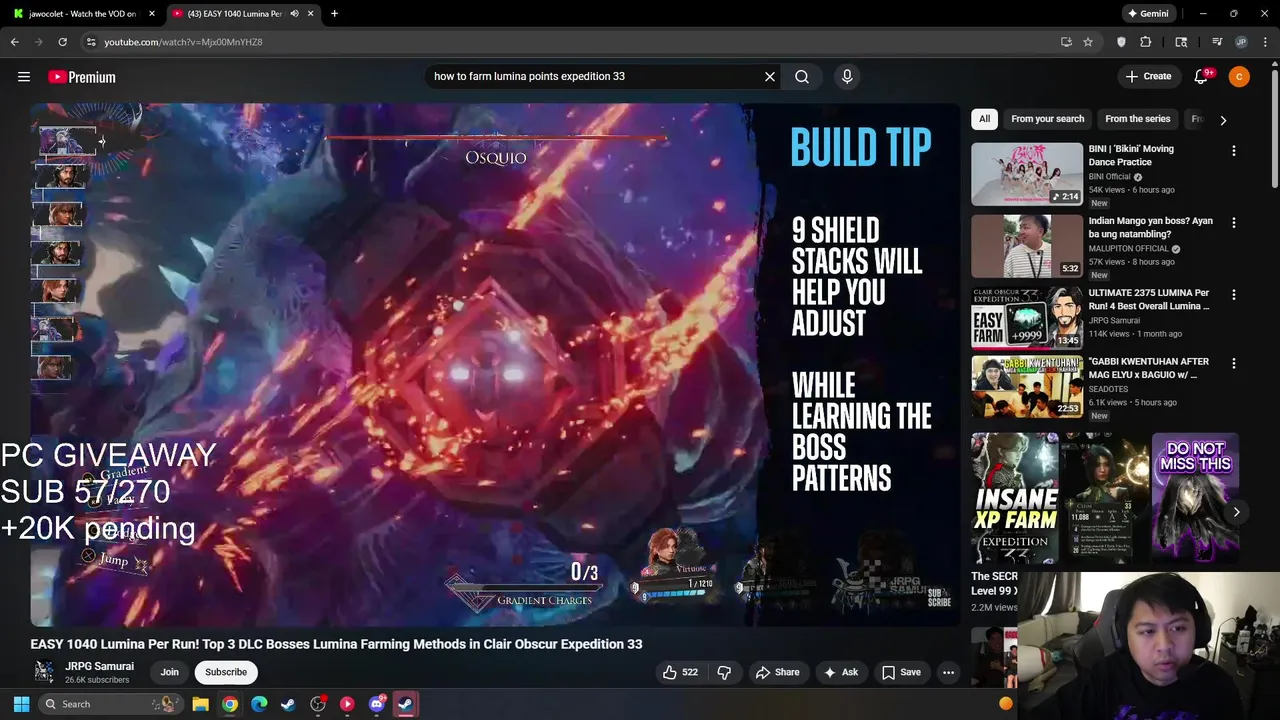
Task: Open the JRPG Samurai channel name link
Action: pos(99,666)
